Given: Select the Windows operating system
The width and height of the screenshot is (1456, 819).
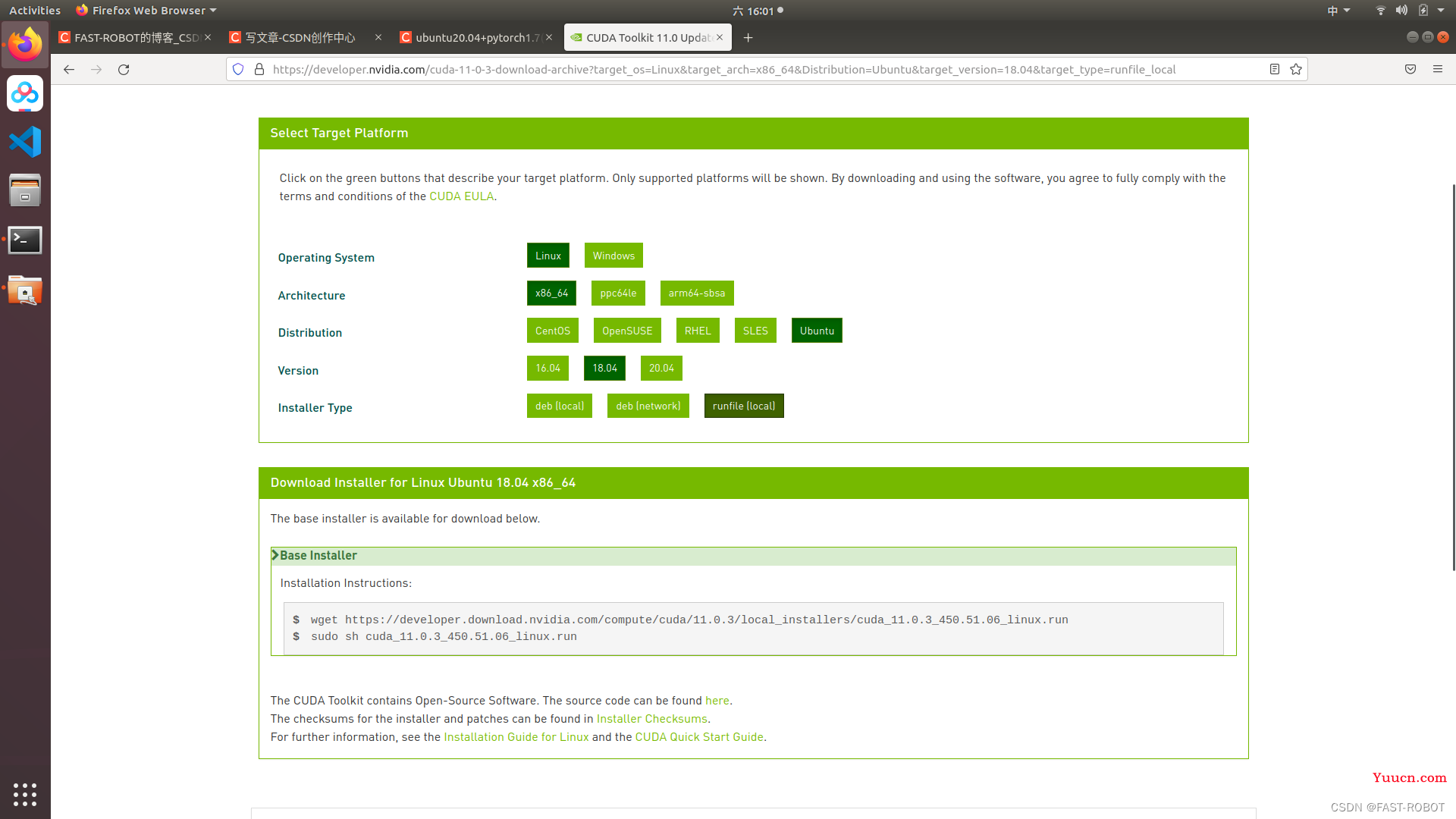Looking at the screenshot, I should [x=613, y=256].
